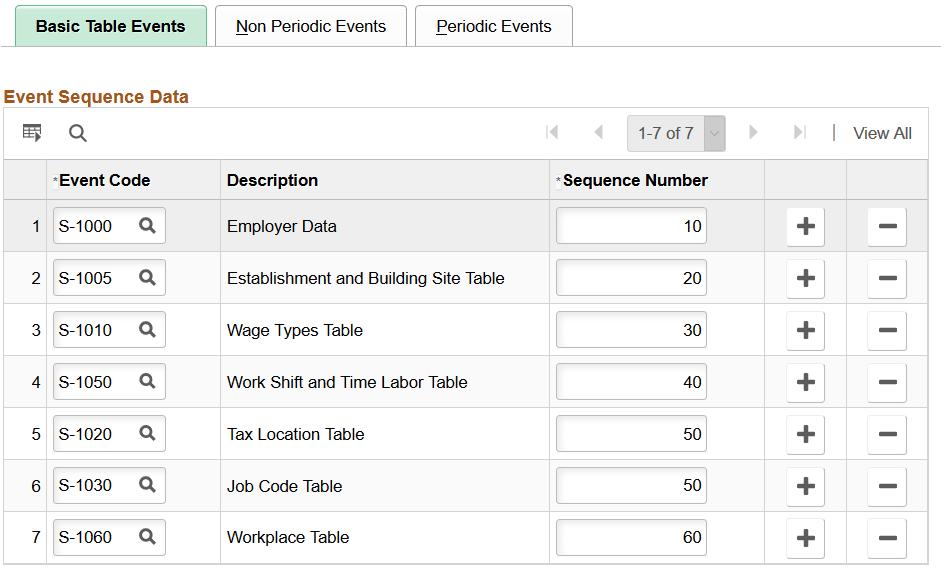Add row after Job Code Table
The height and width of the screenshot is (575, 941).
click(x=805, y=486)
